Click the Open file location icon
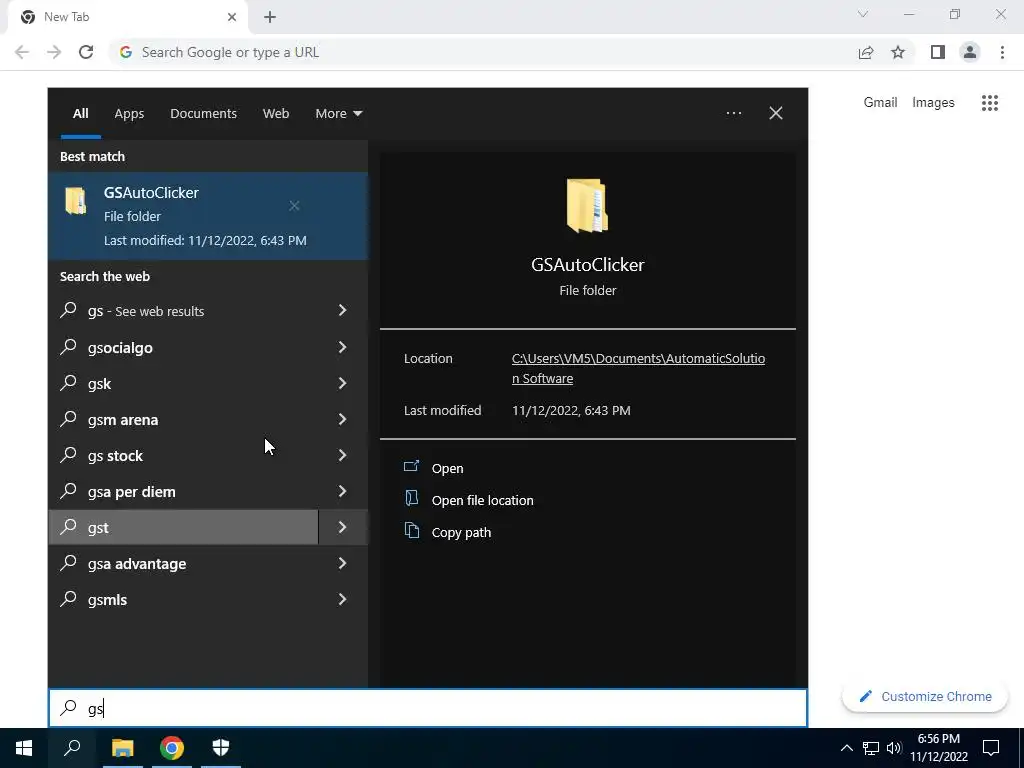The height and width of the screenshot is (768, 1024). tap(411, 498)
